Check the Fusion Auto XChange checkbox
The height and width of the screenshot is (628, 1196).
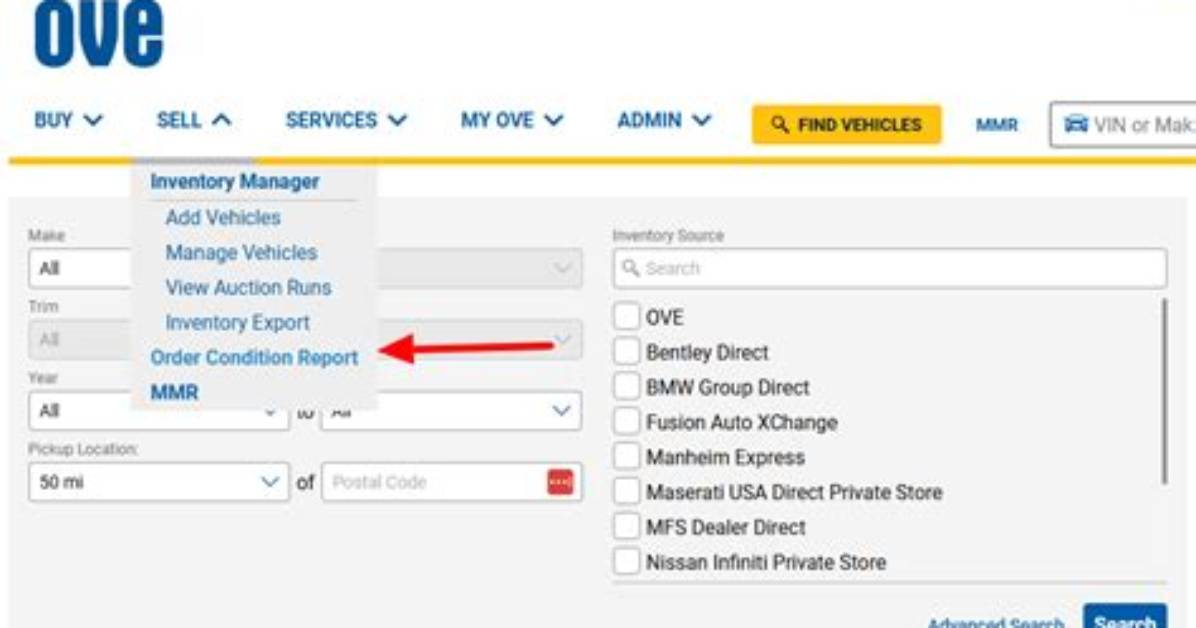[626, 422]
